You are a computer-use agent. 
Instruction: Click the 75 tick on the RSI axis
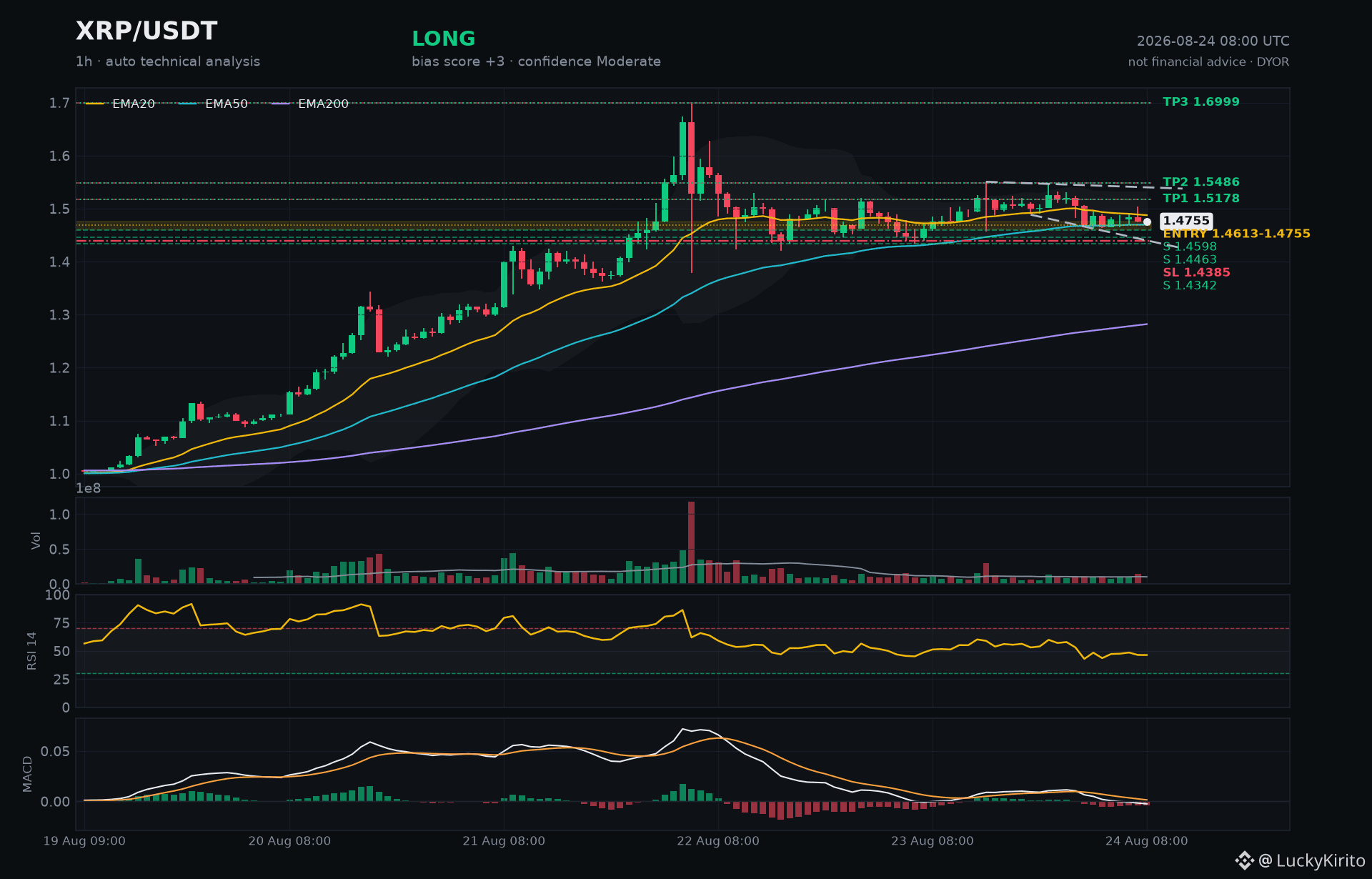tap(61, 623)
